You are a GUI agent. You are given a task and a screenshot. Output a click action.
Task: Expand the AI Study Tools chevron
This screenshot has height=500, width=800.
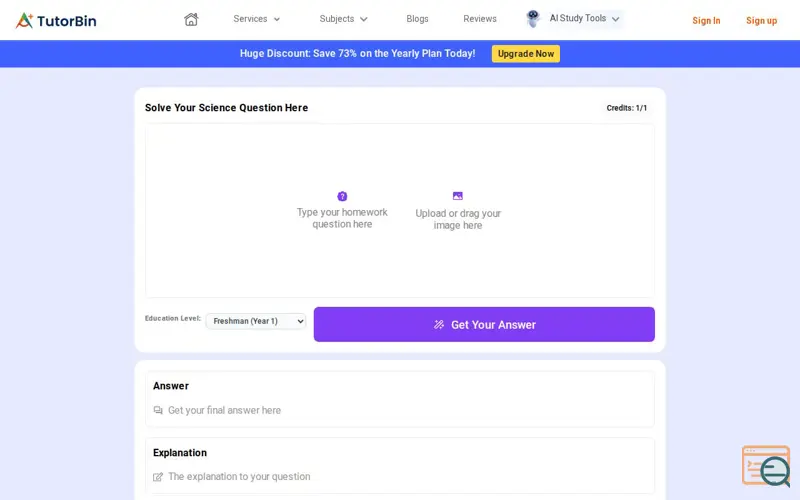pyautogui.click(x=615, y=19)
